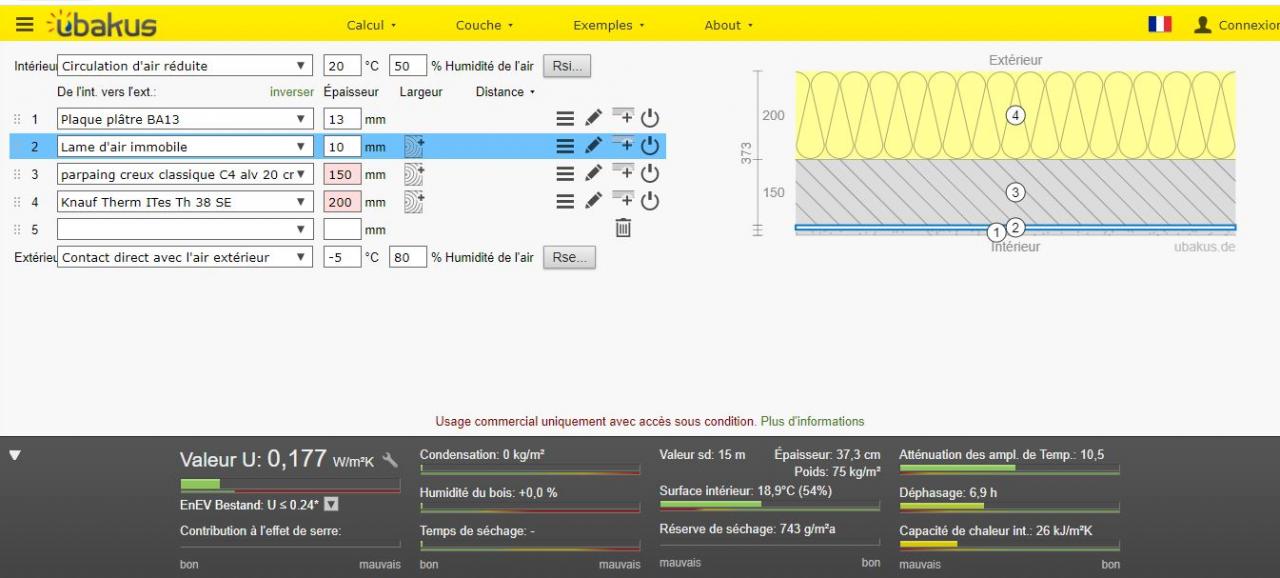This screenshot has height=578, width=1280.
Task: Open the Extérieur contact type dropdown
Action: click(x=186, y=257)
